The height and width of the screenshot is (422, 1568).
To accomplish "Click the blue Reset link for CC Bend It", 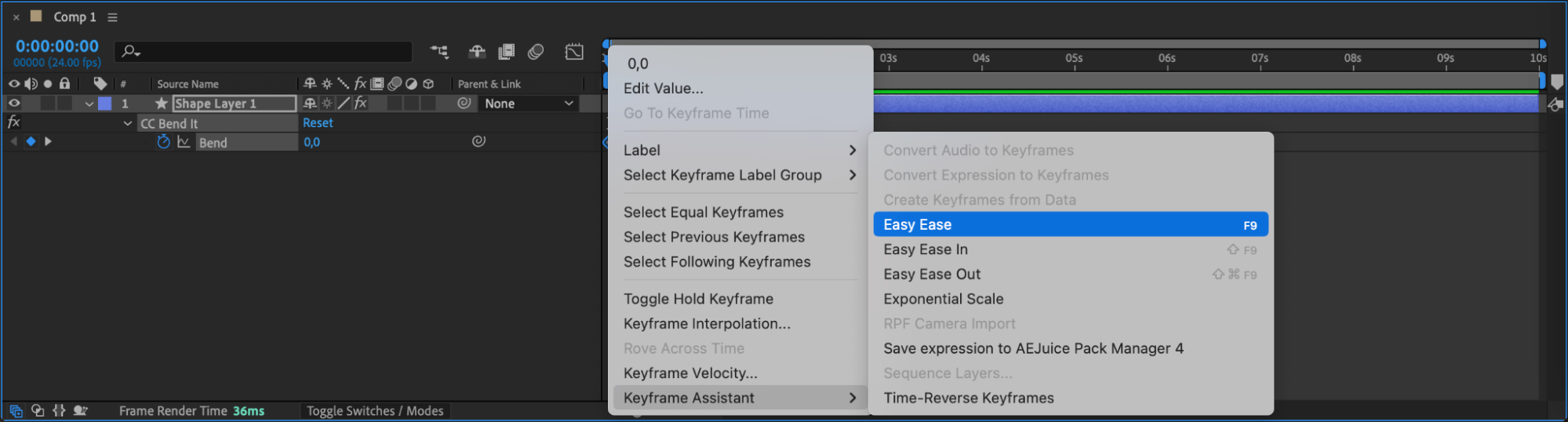I will tap(318, 123).
